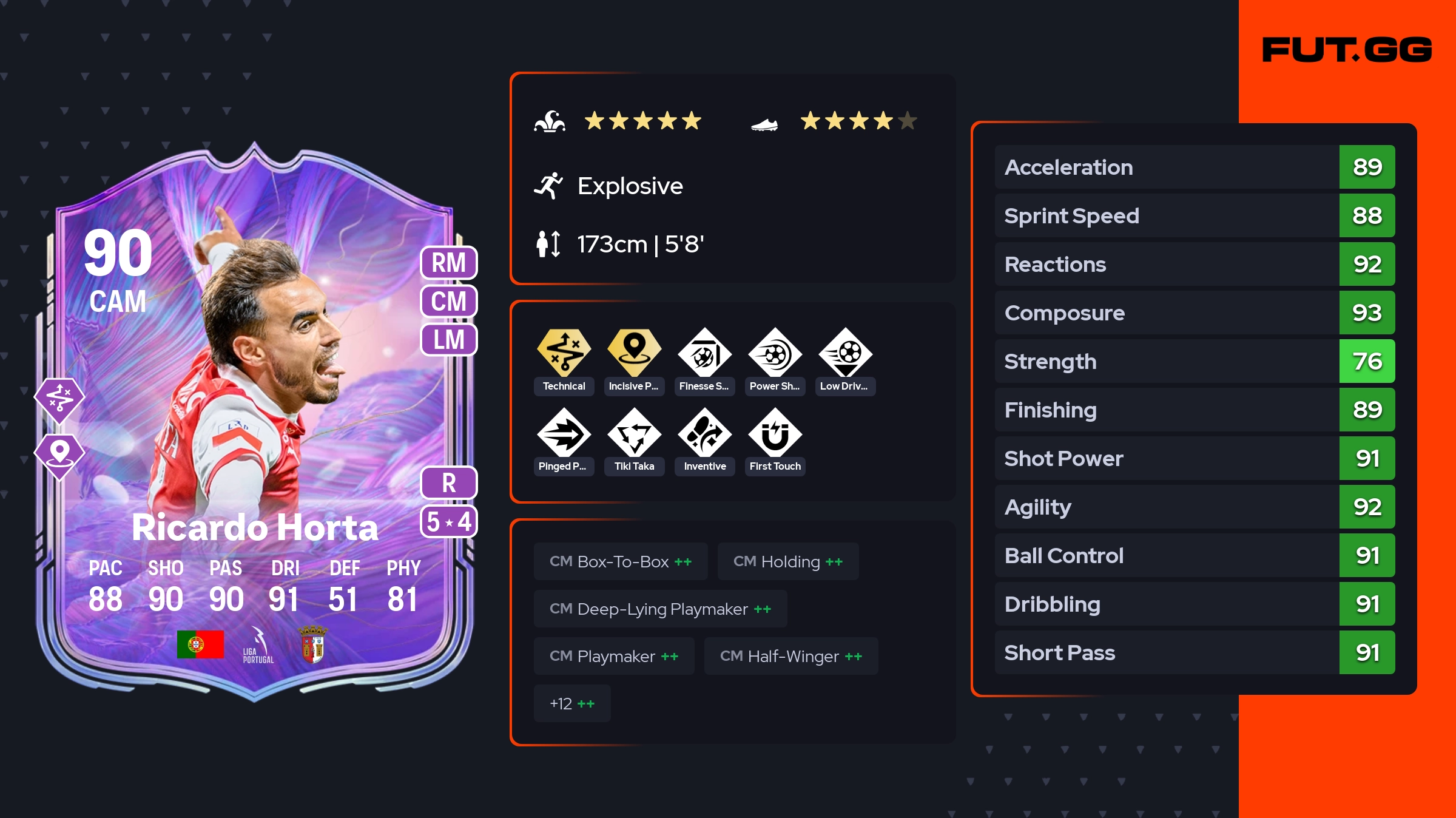Viewport: 1456px width, 818px height.
Task: Click the First Touch magnet icon
Action: pos(775,433)
